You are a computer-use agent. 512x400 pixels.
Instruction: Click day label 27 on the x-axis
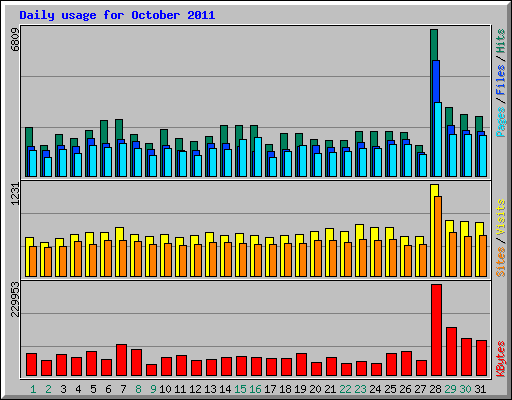tap(420, 389)
